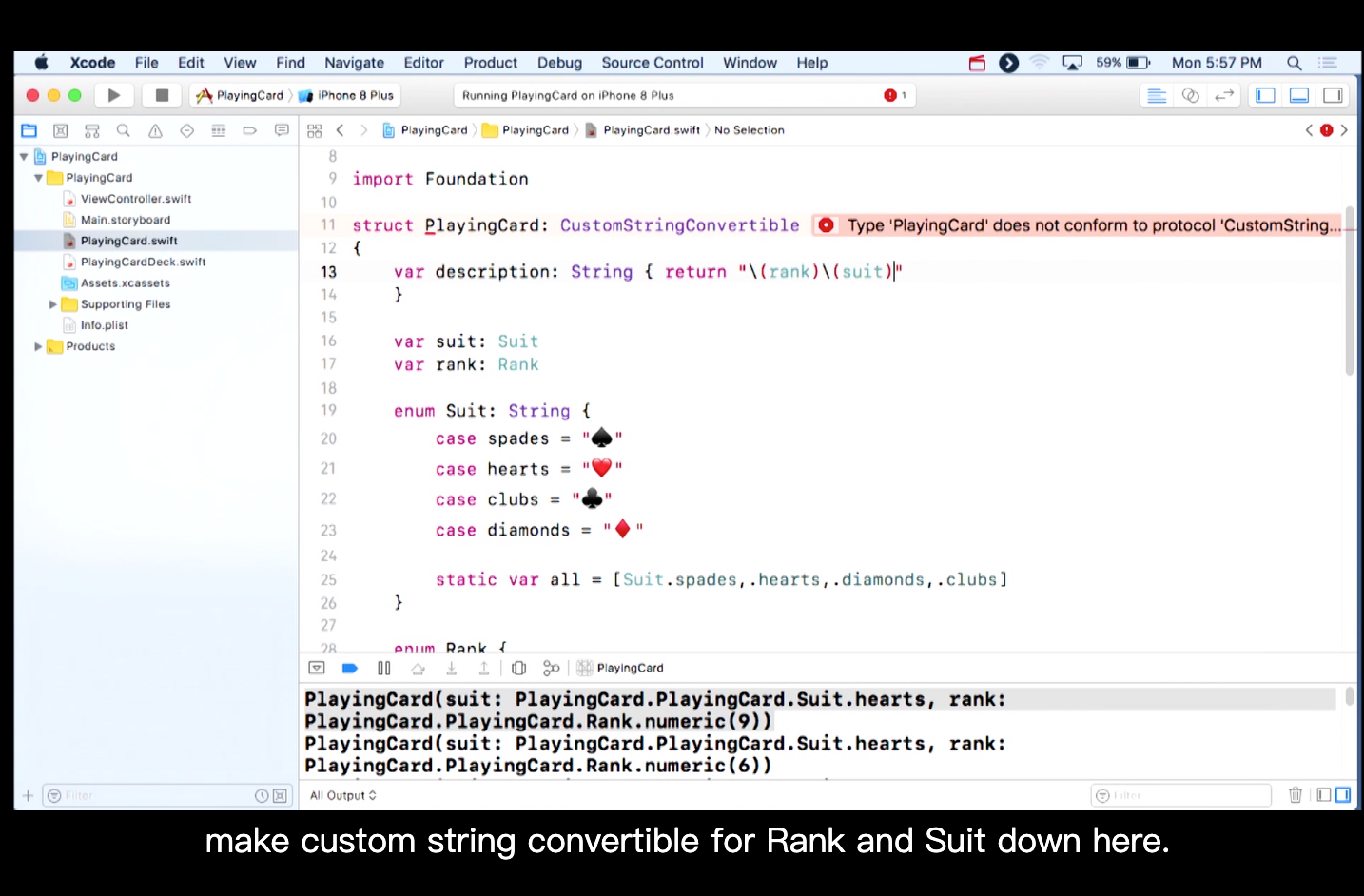1364x896 pixels.
Task: Toggle the inspector panel visibility
Action: (x=1333, y=95)
